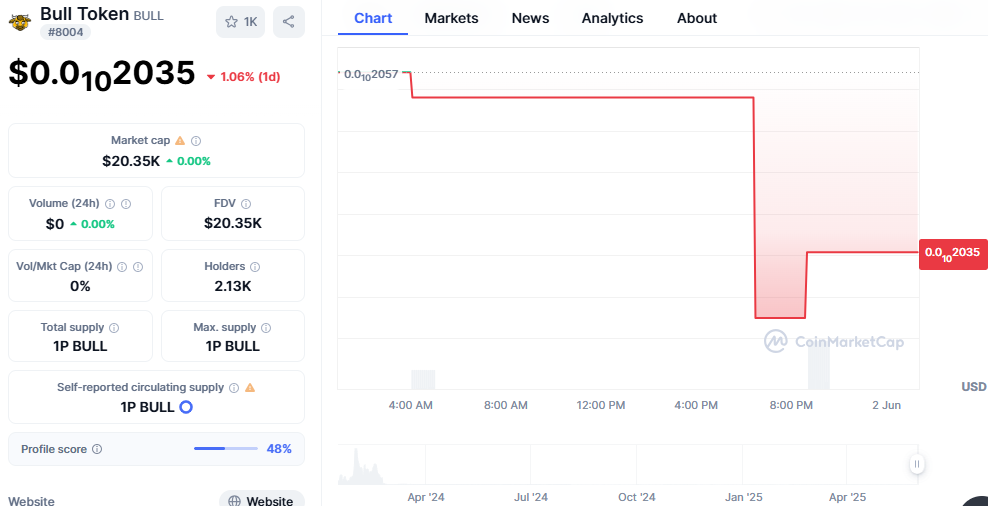The image size is (988, 506).
Task: Click Vol/Mkt Cap value 0%
Action: (81, 286)
